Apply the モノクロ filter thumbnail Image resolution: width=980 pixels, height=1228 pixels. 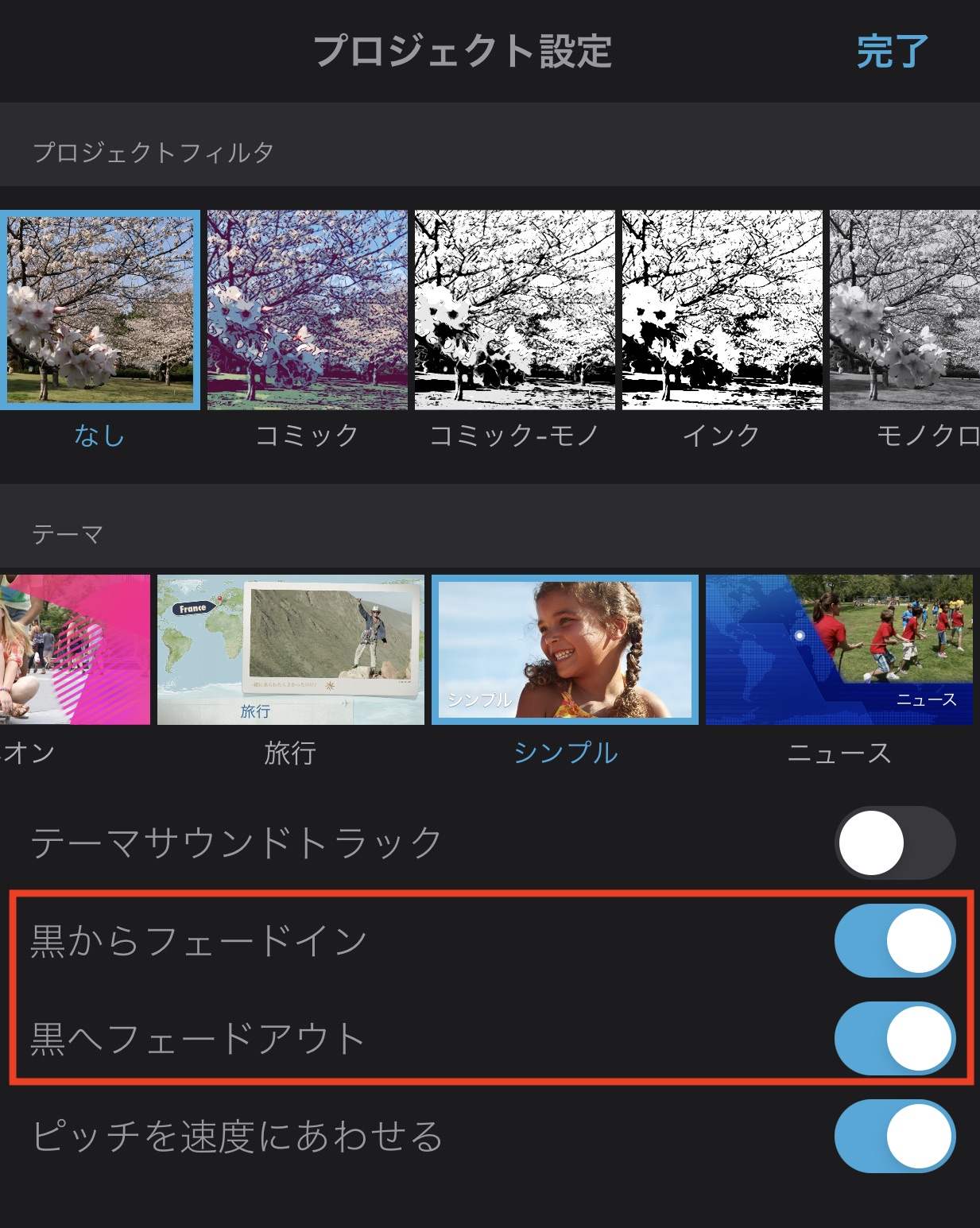[905, 310]
